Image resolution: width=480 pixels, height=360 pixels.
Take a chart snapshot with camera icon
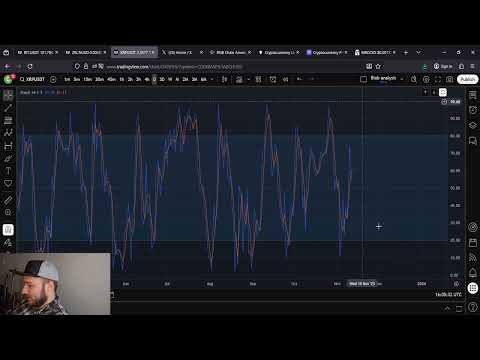(450, 79)
